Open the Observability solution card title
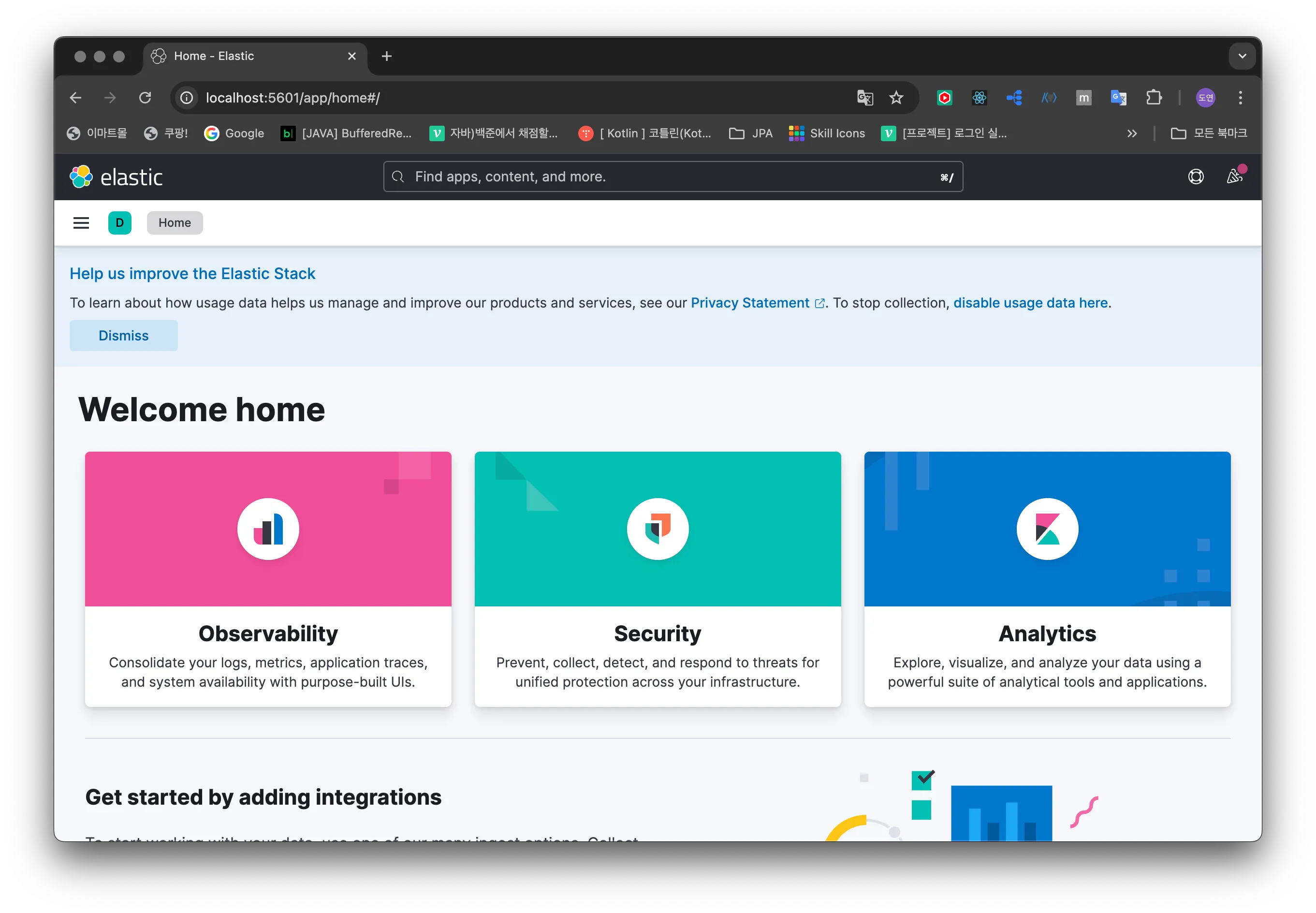The height and width of the screenshot is (913, 1316). click(268, 634)
